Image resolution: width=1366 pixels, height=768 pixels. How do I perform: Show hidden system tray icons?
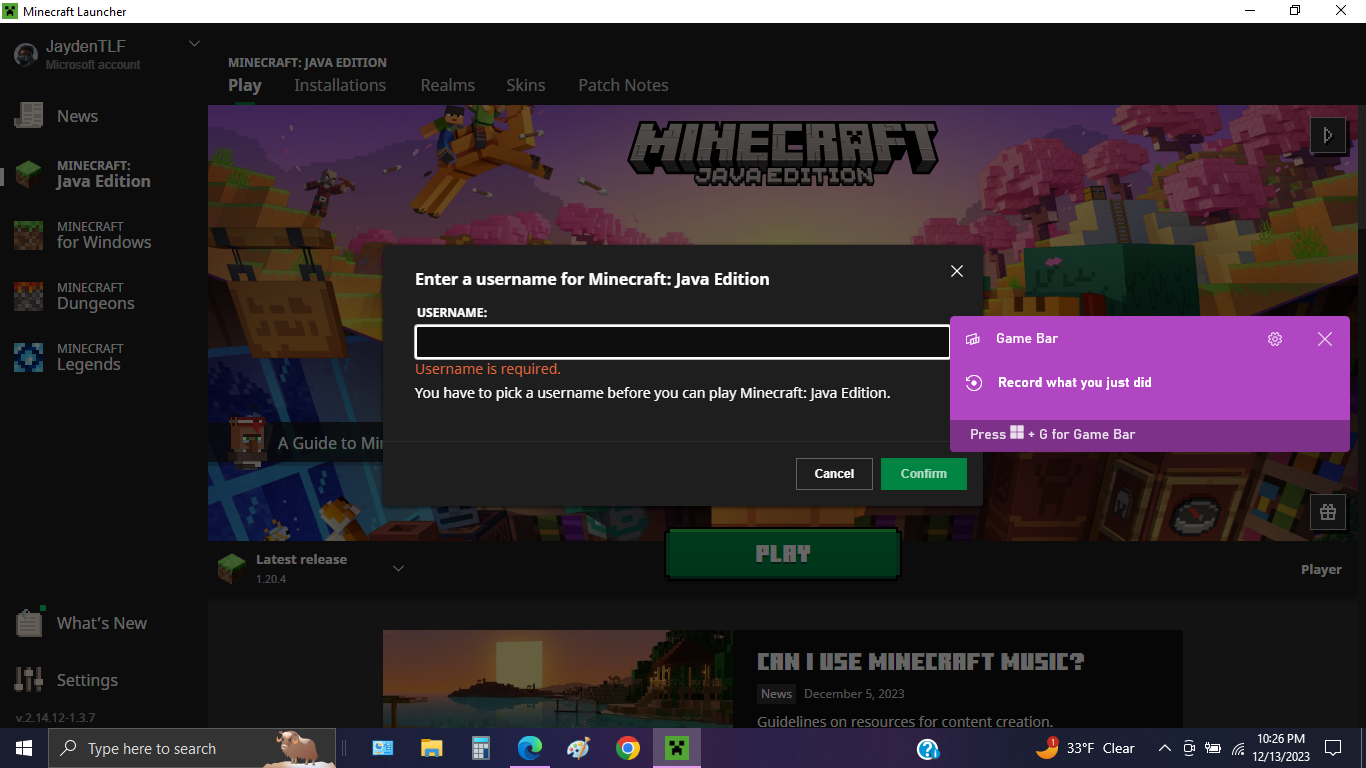pyautogui.click(x=1164, y=748)
